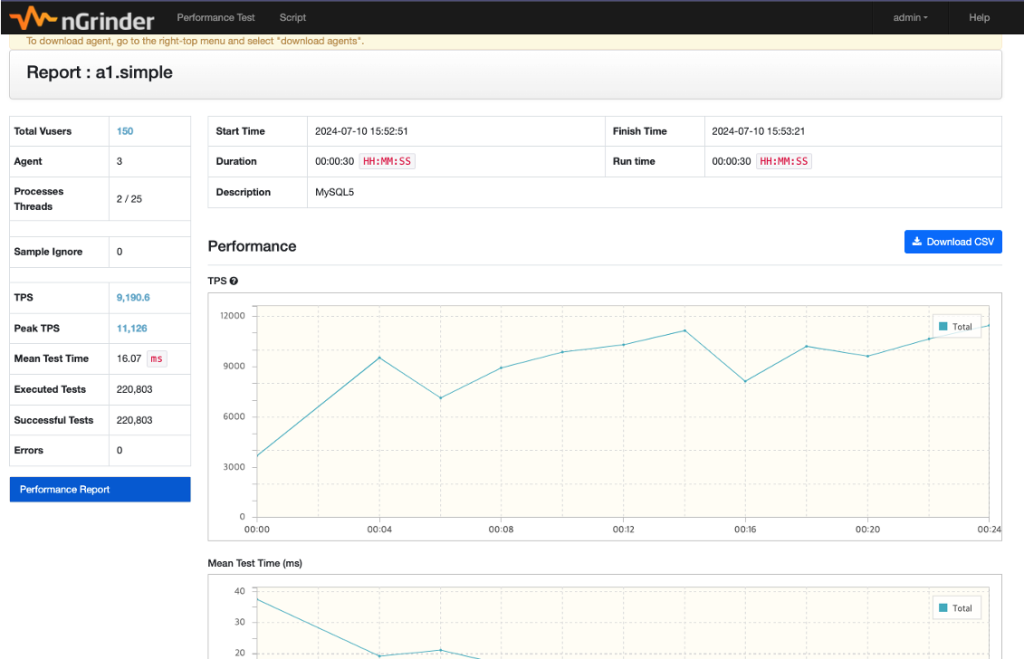Open the Performance Test menu
The height and width of the screenshot is (659, 1024).
215,17
